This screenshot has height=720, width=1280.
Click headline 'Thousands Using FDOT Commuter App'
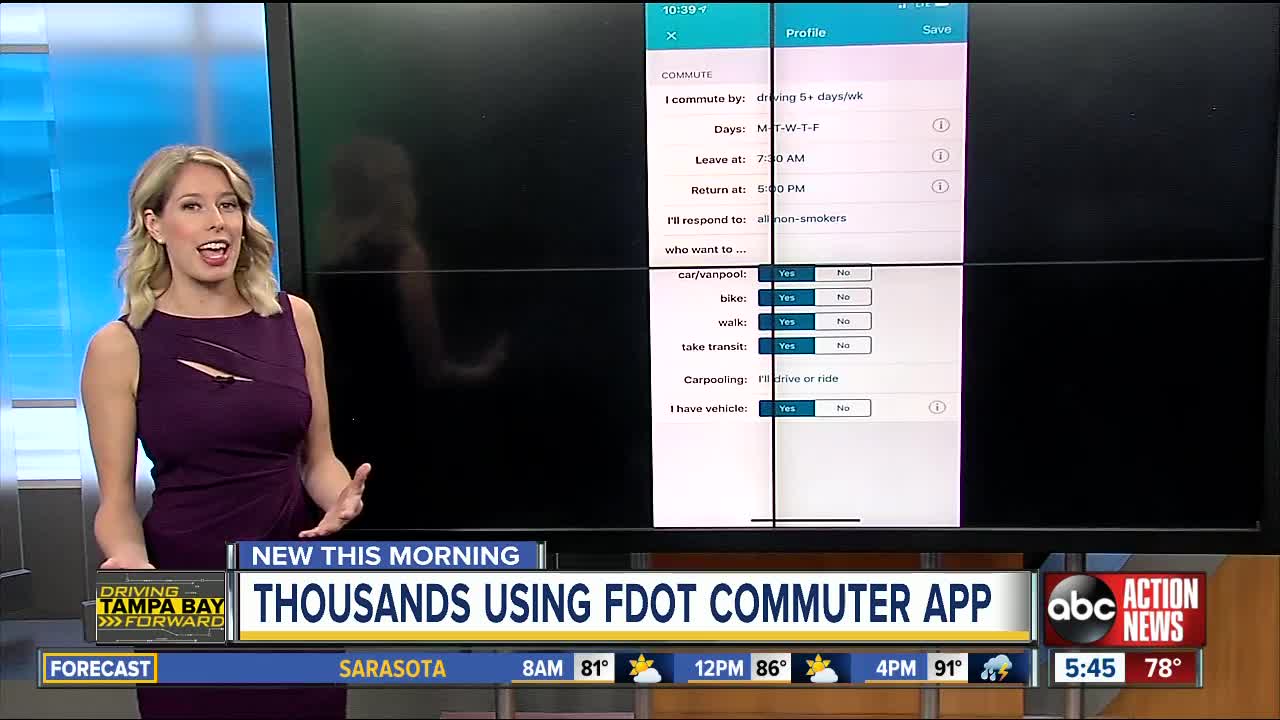point(622,604)
